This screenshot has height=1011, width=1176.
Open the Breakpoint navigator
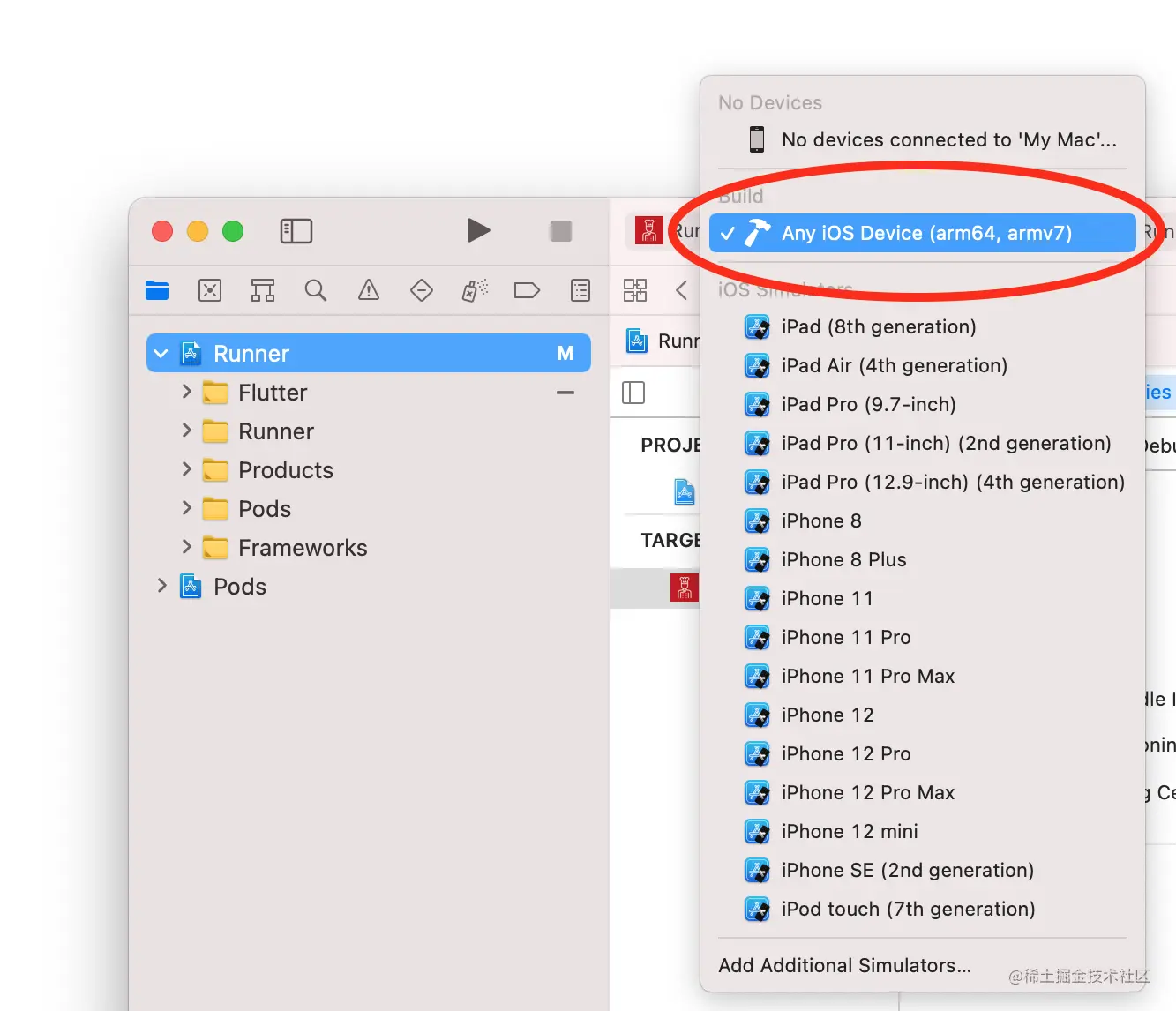(x=527, y=290)
